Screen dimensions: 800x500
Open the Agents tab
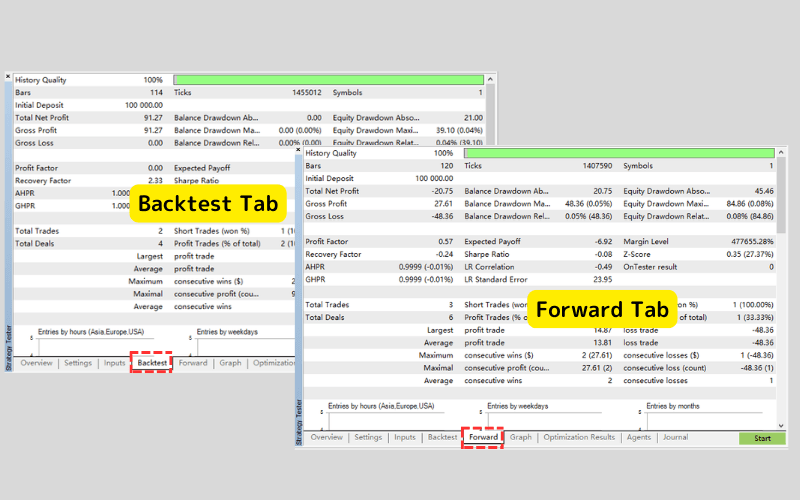point(639,437)
